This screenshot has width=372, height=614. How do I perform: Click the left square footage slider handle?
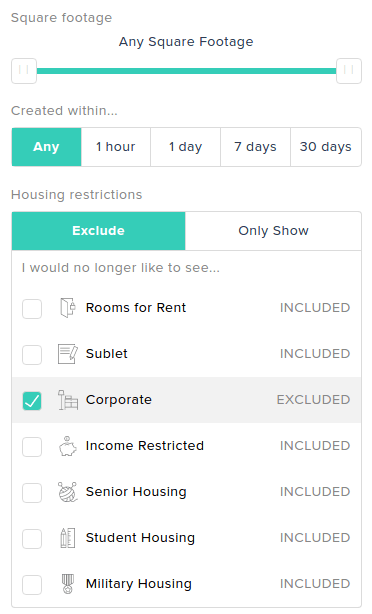tap(24, 71)
